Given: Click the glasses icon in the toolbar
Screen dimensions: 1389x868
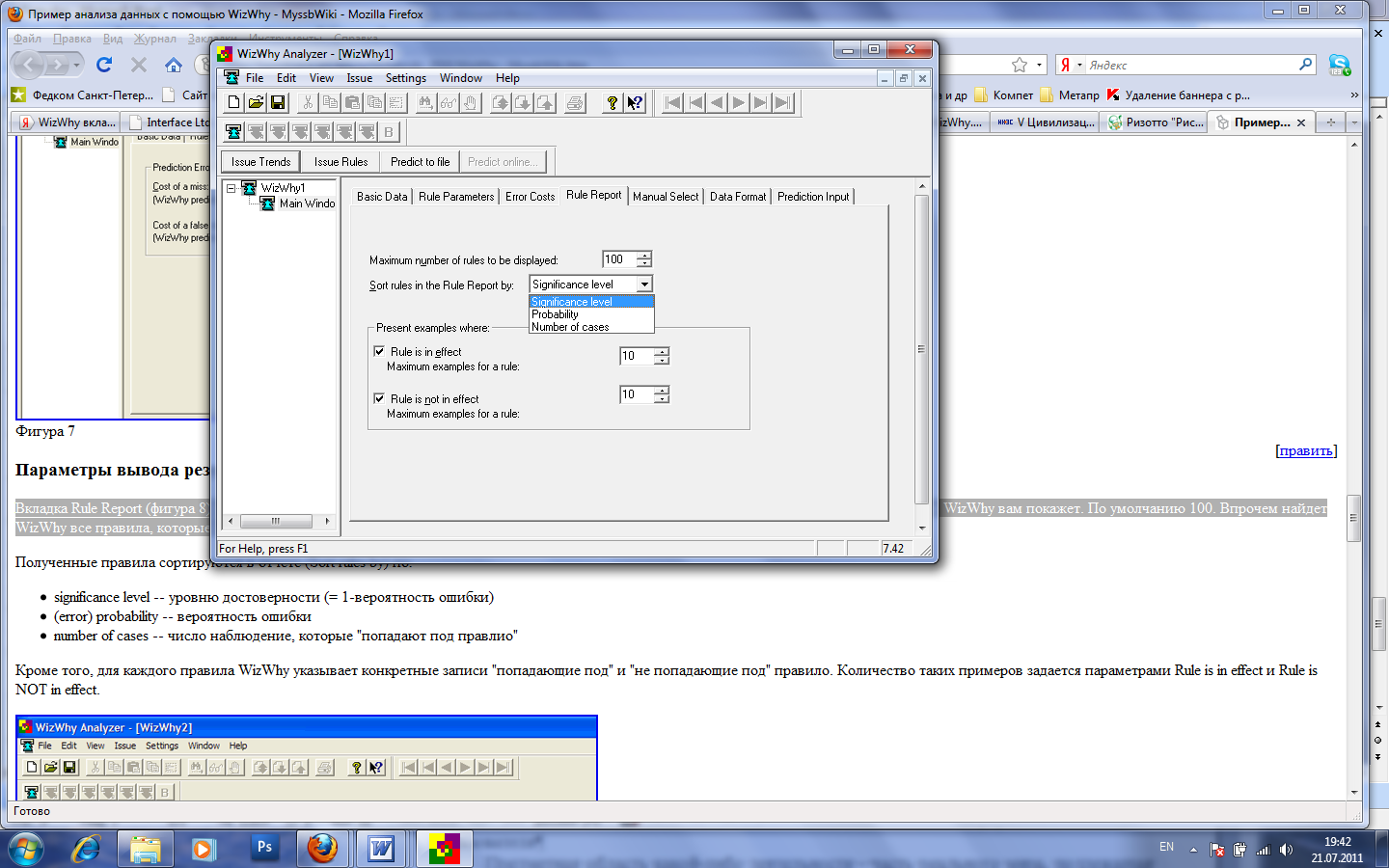Looking at the screenshot, I should [x=449, y=102].
